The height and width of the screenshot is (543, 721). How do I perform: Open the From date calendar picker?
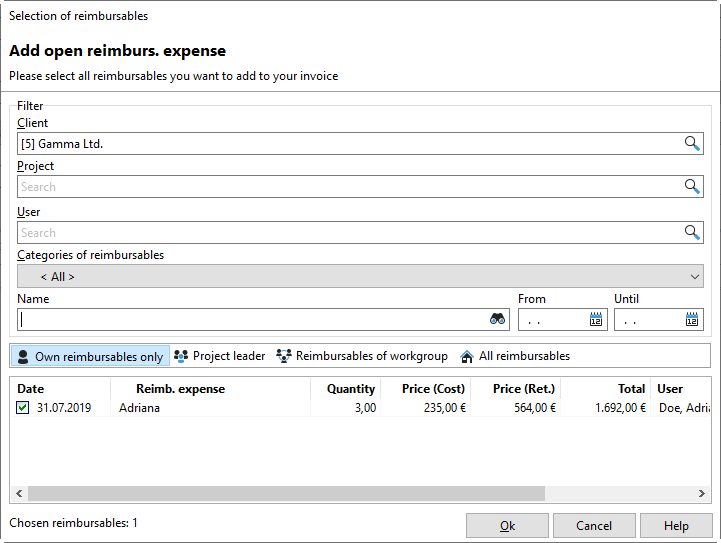click(597, 320)
